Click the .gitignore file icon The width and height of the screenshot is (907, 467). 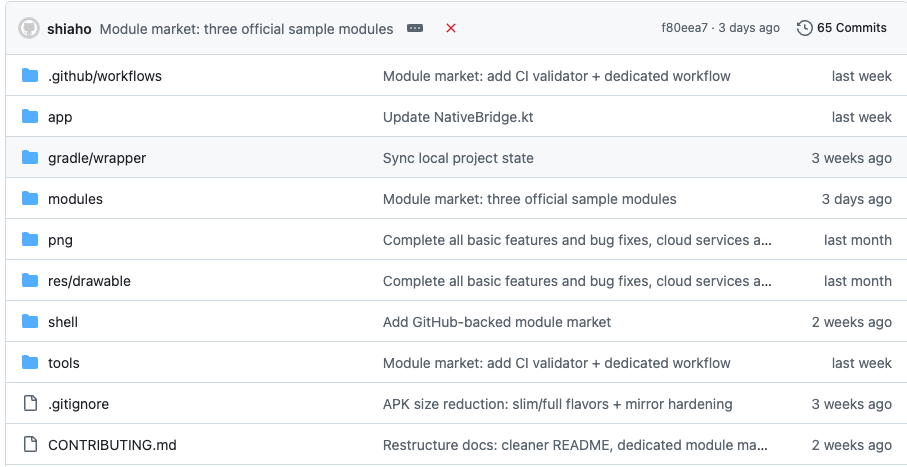click(x=30, y=403)
